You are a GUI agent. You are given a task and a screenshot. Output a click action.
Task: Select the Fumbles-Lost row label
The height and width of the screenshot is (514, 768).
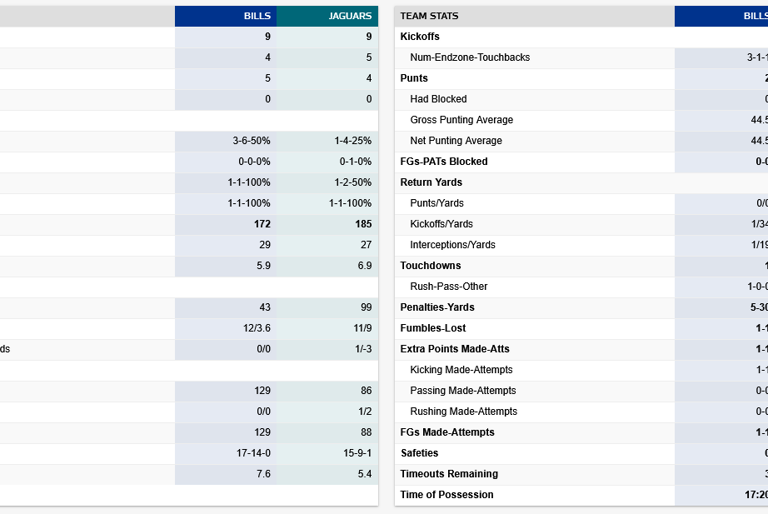pyautogui.click(x=432, y=329)
